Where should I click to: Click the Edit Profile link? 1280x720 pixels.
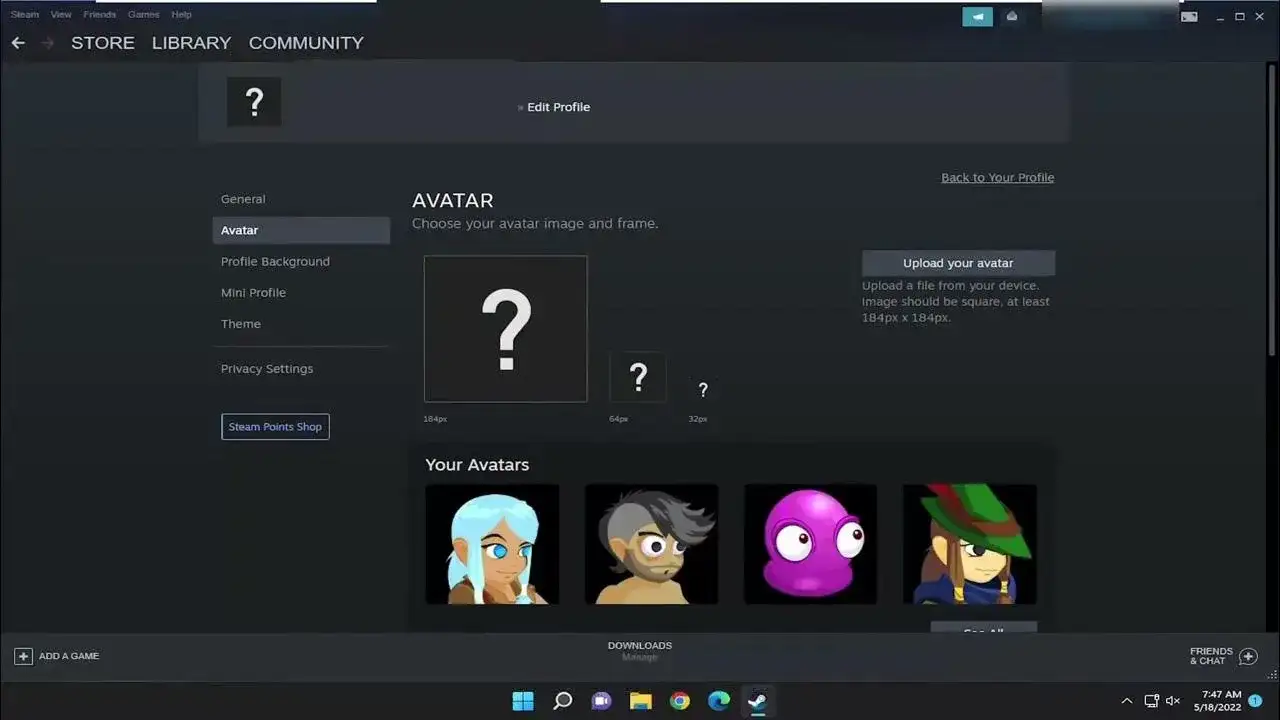pos(558,107)
